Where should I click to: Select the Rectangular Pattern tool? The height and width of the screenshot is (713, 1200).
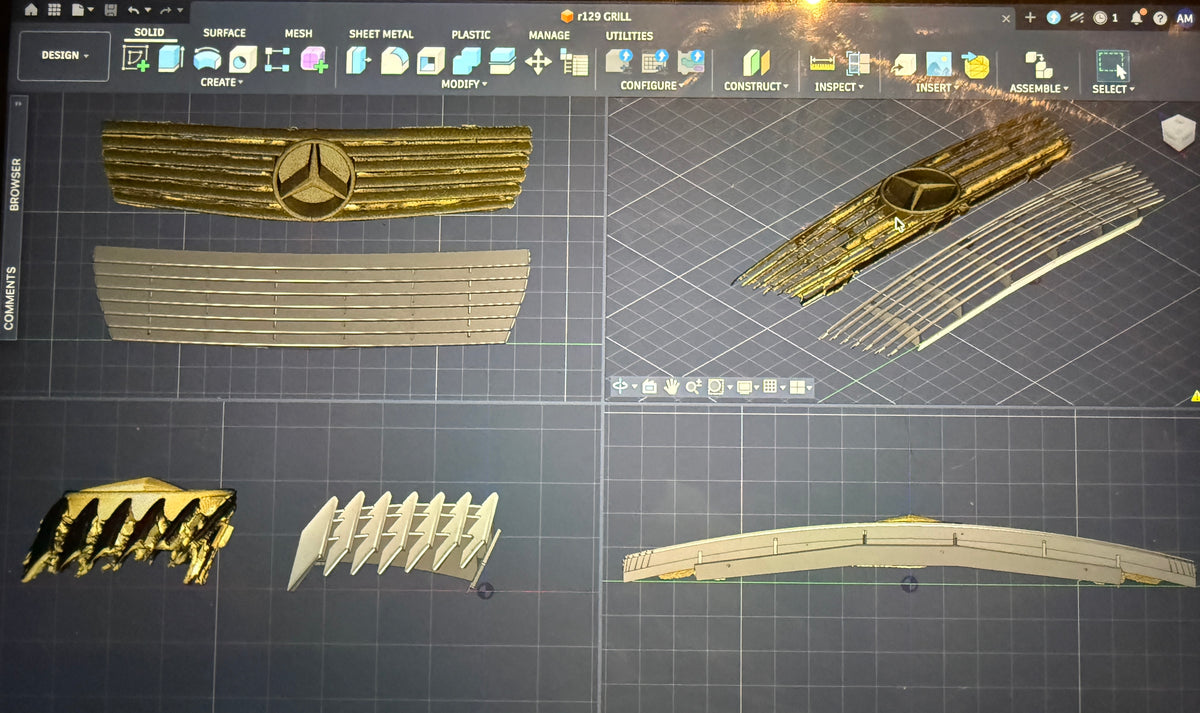pos(277,60)
